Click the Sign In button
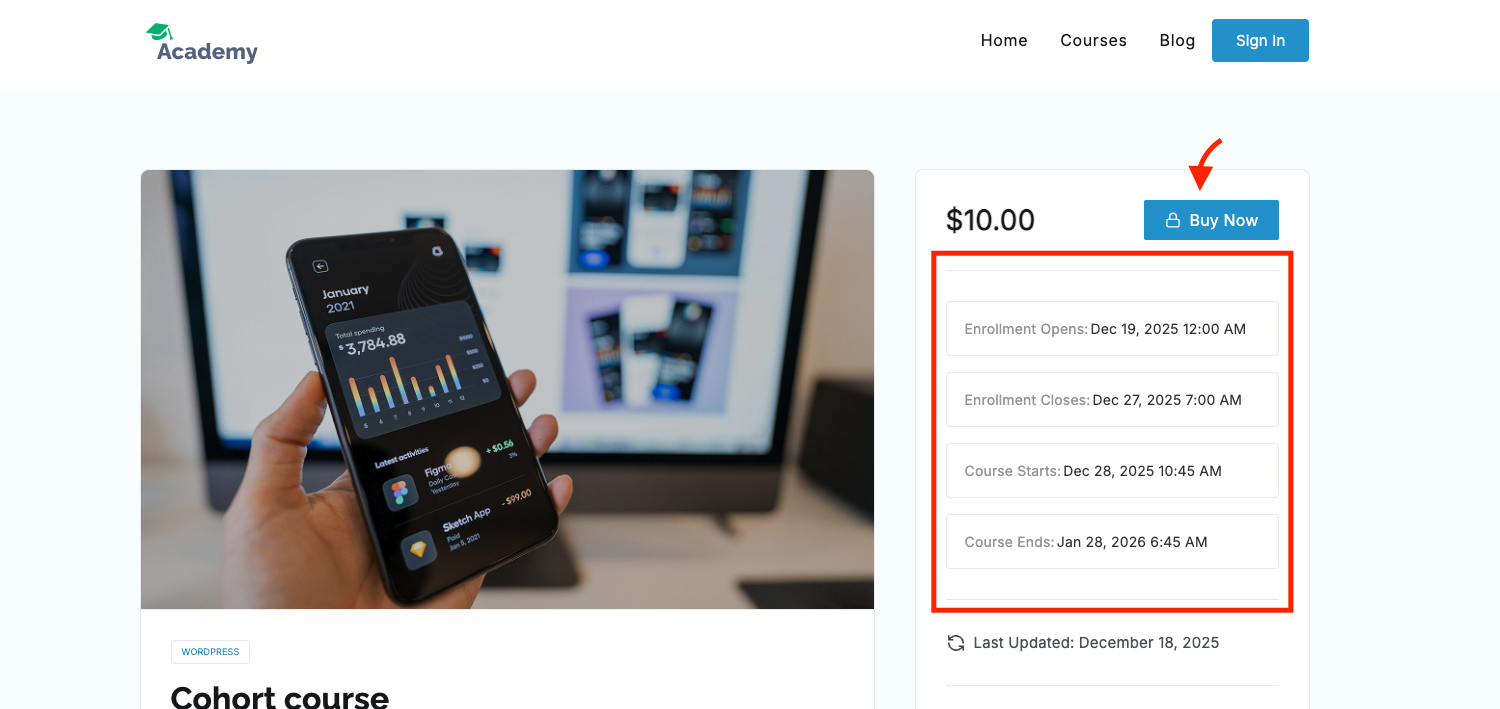Screen dimensions: 1500x709 (x=1260, y=40)
